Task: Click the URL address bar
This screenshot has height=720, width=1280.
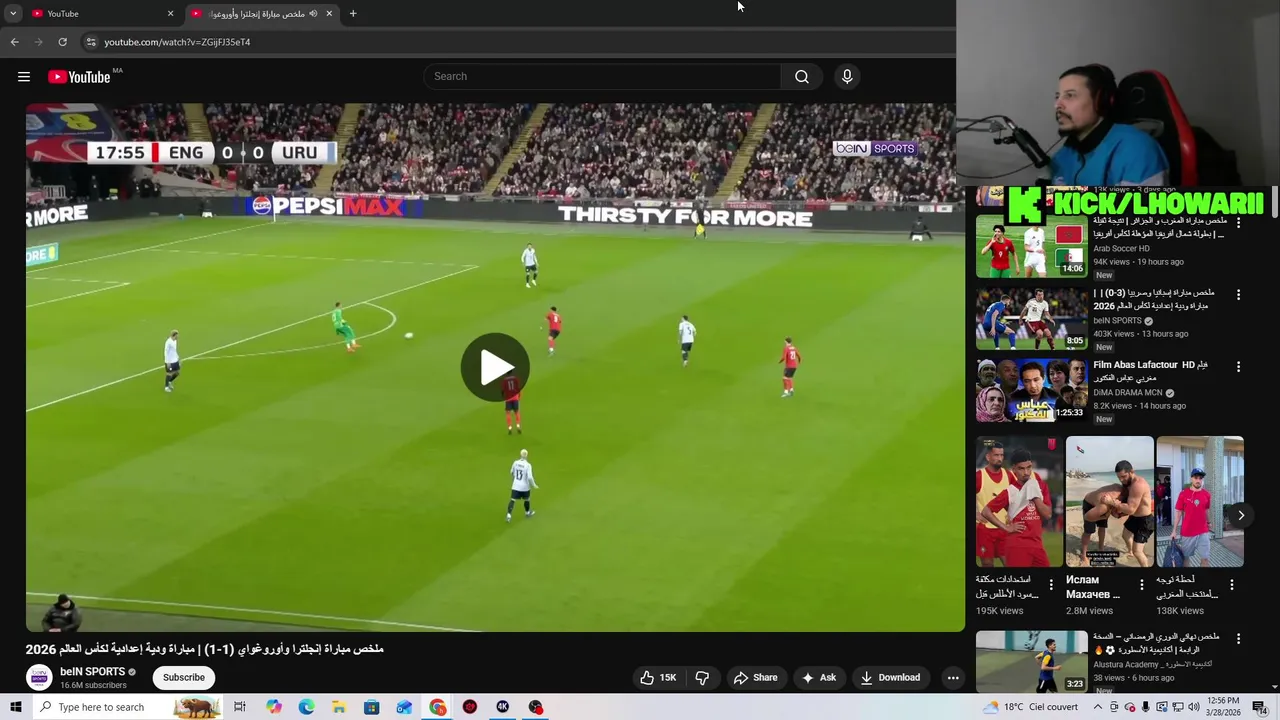Action: (520, 42)
